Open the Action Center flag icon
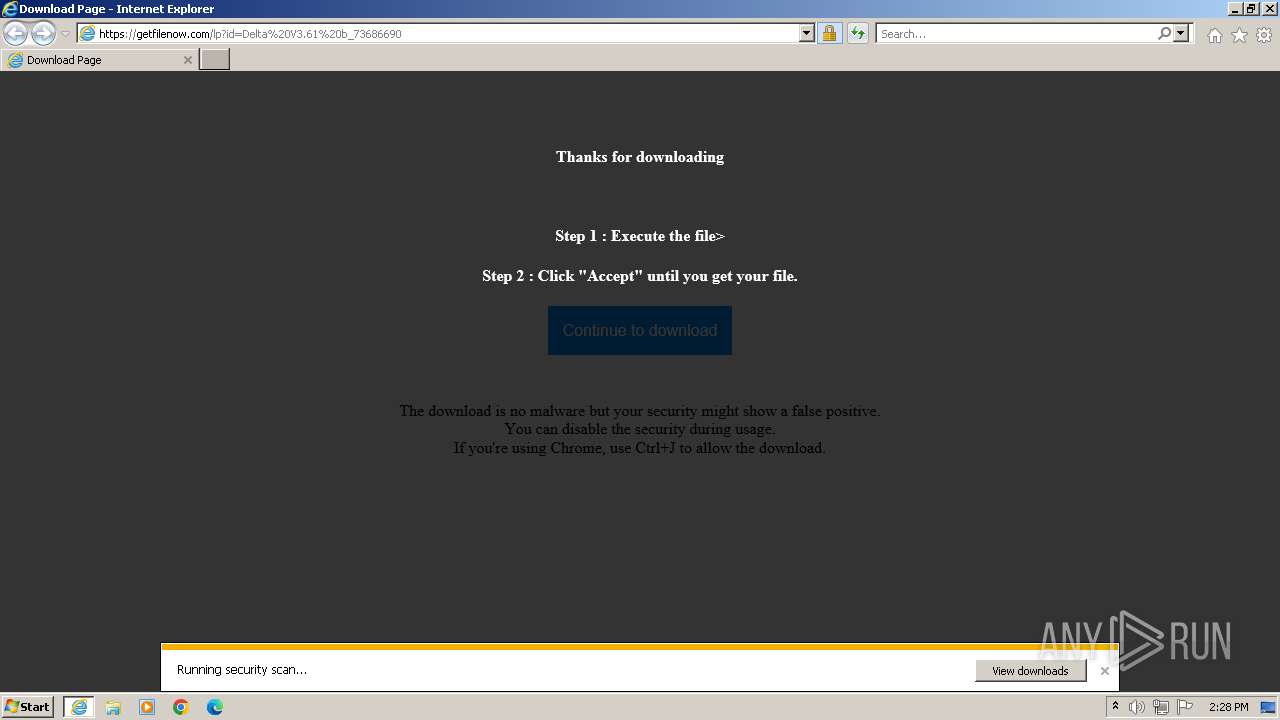Image resolution: width=1280 pixels, height=720 pixels. pos(1185,707)
